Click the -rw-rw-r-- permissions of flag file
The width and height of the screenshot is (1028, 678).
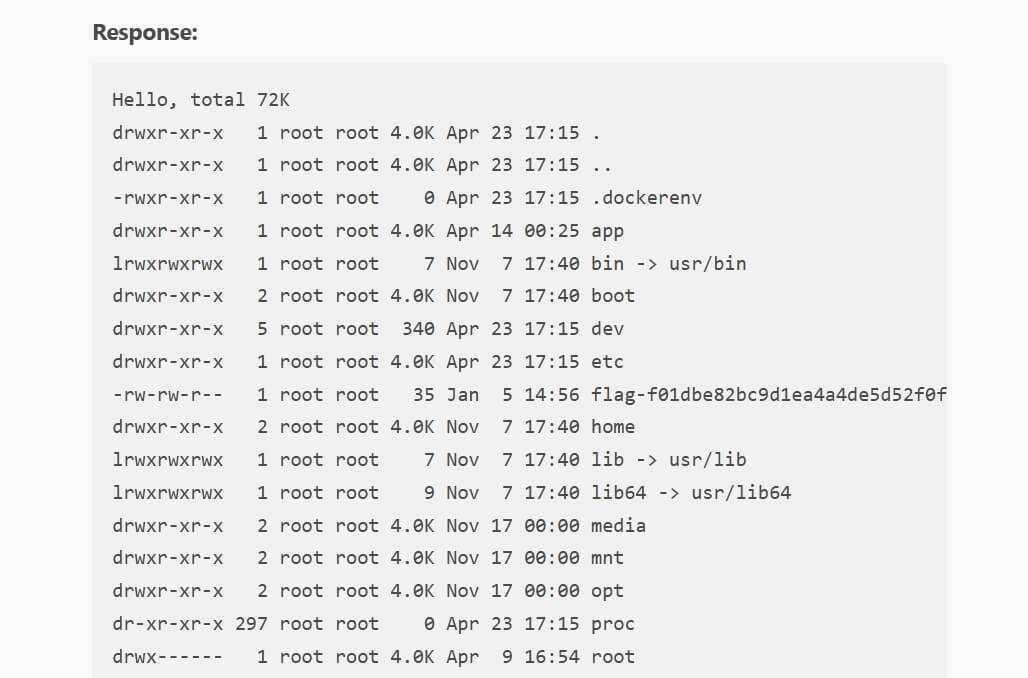(167, 395)
